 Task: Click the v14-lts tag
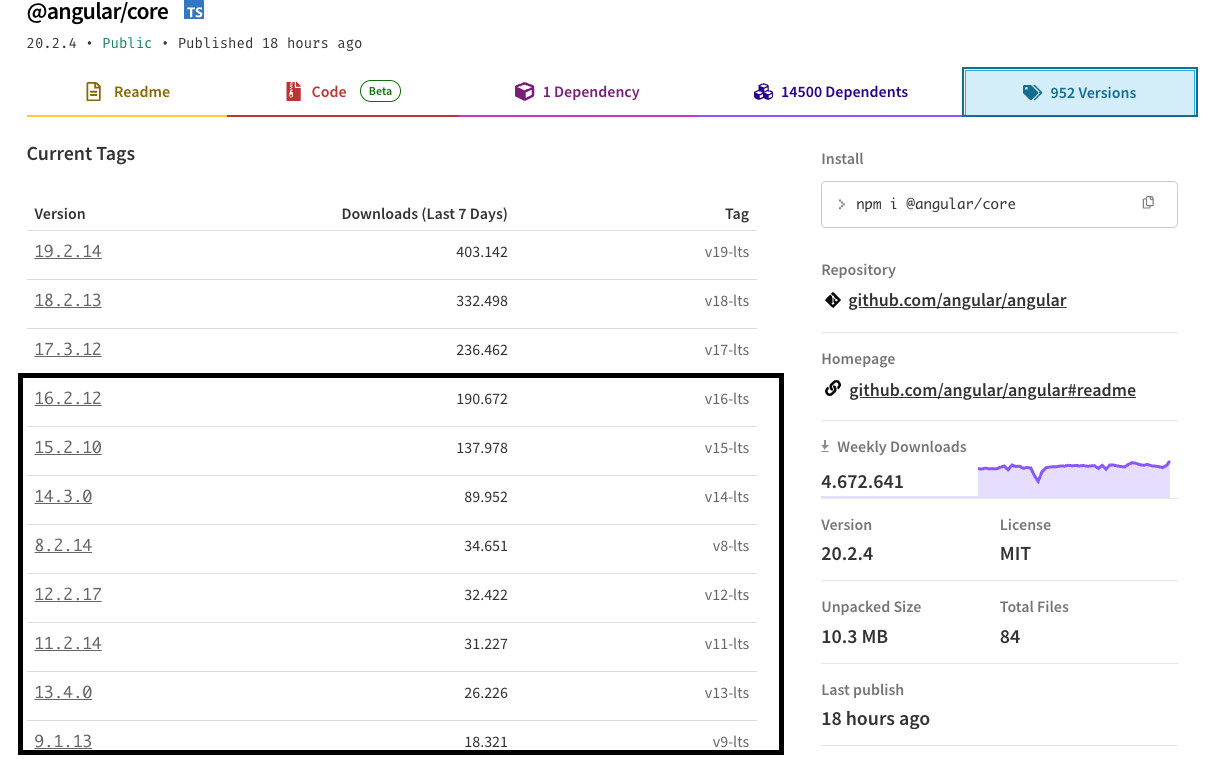(727, 497)
